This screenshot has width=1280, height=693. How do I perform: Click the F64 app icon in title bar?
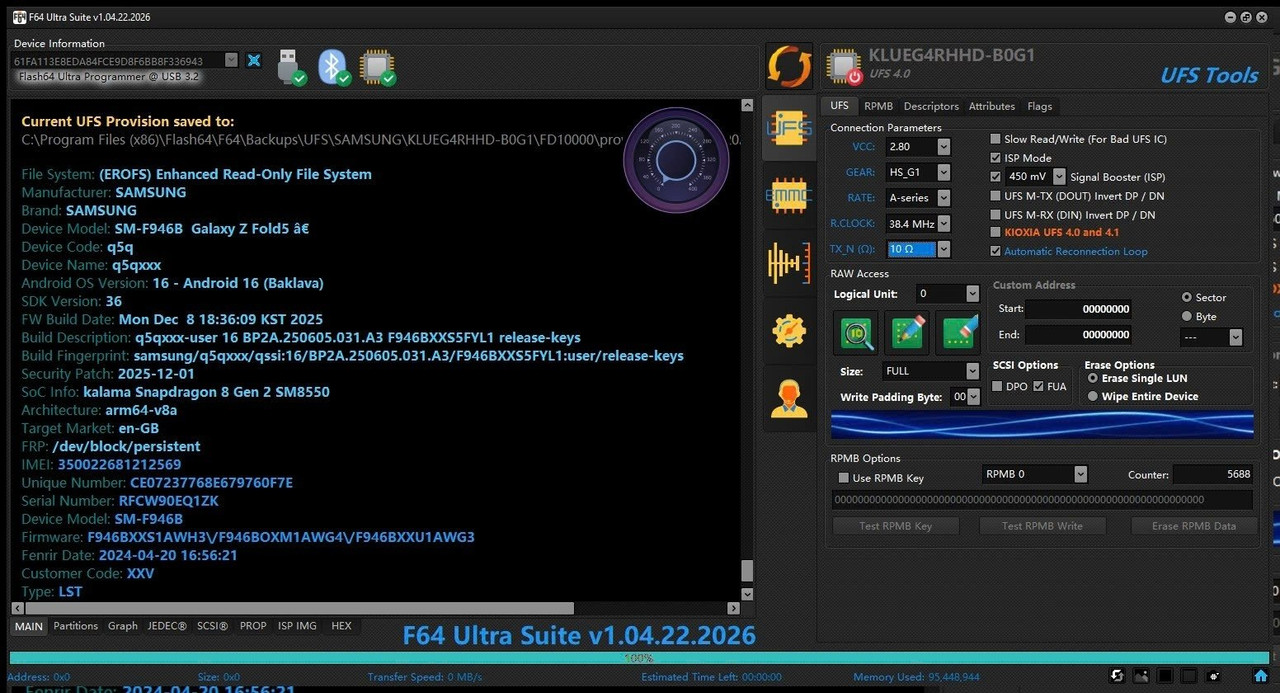[x=19, y=17]
